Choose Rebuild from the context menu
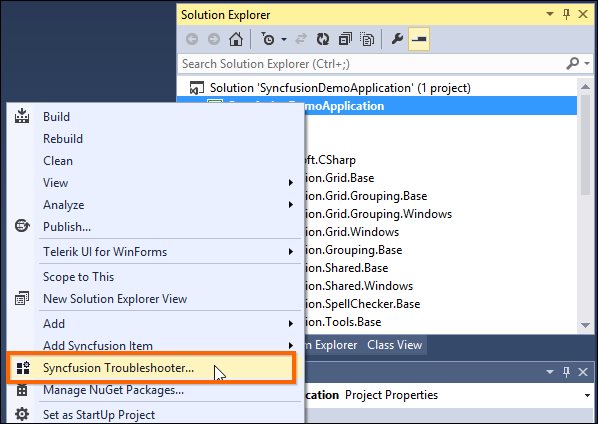Viewport: 598px width, 424px height. tap(63, 139)
